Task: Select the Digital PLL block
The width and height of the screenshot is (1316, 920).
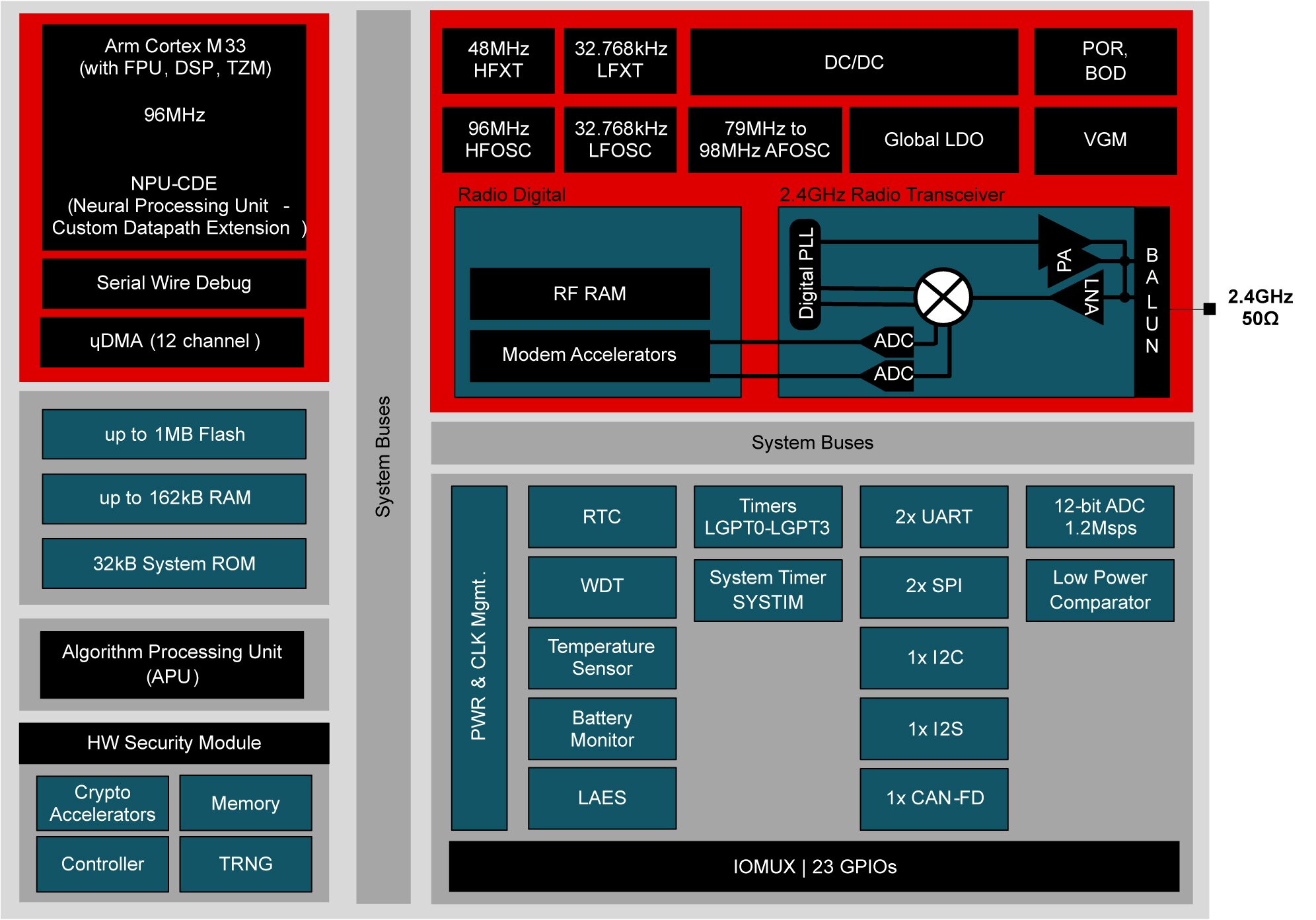Action: pos(805,274)
